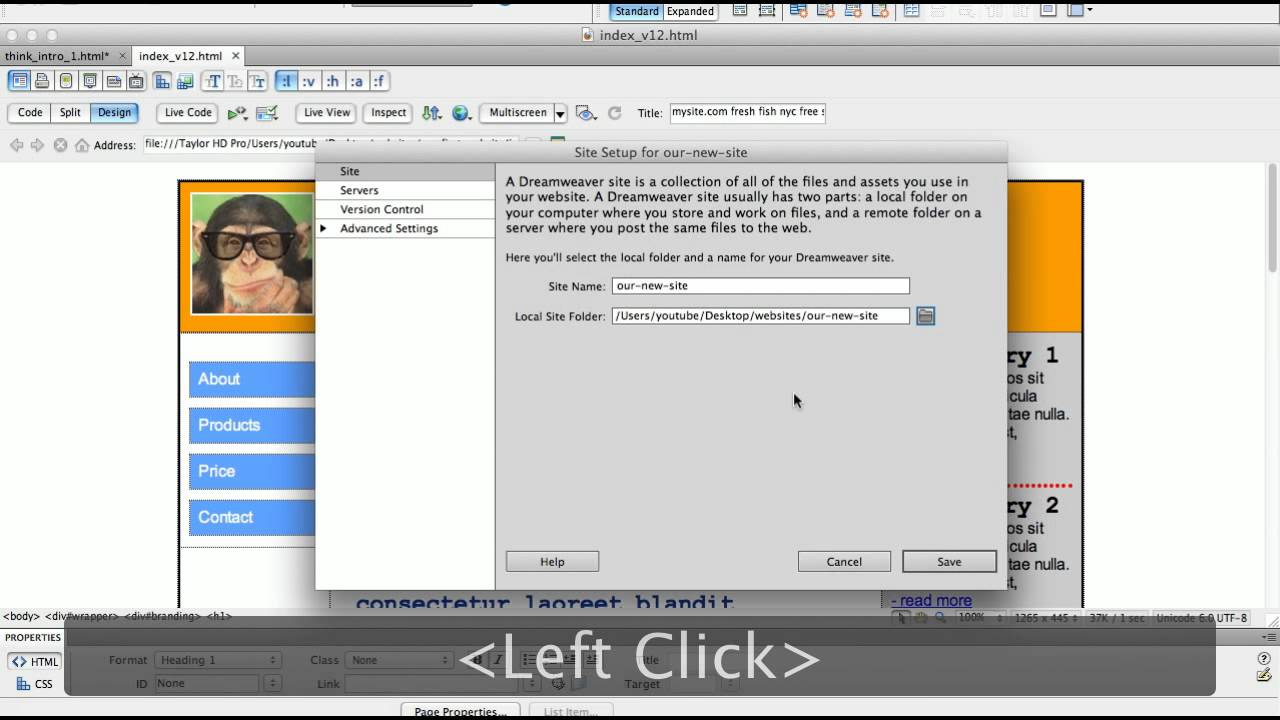This screenshot has height=720, width=1280.
Task: Close the index_v12.html tab
Action: coord(236,56)
